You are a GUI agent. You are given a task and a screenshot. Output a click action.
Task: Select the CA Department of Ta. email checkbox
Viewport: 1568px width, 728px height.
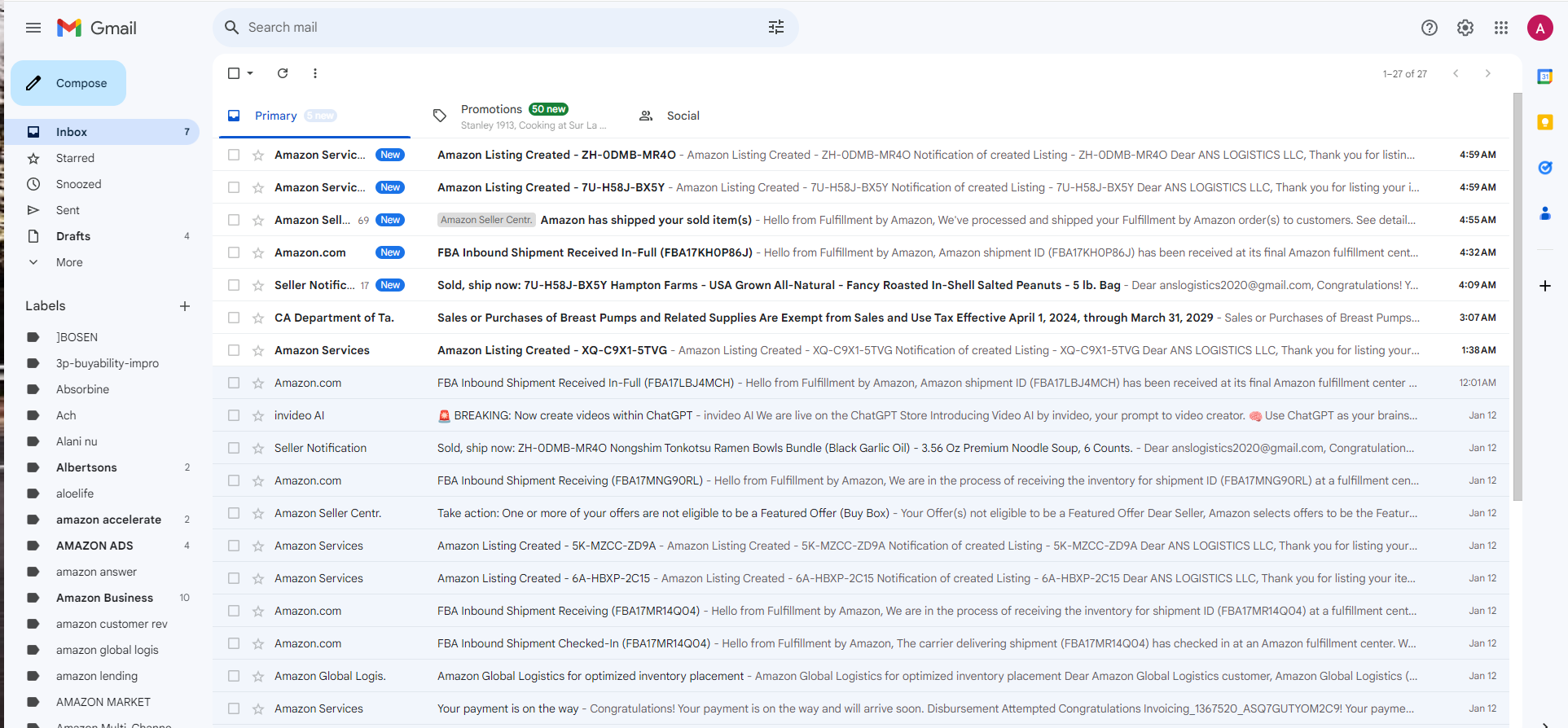click(234, 318)
